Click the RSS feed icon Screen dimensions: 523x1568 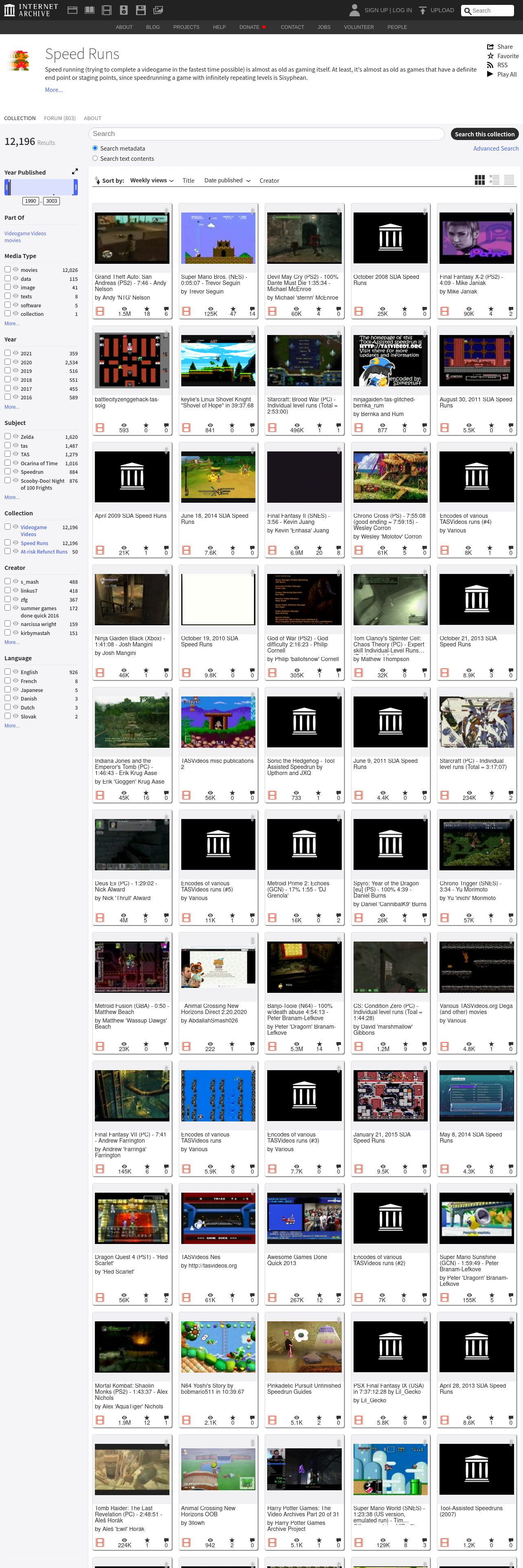490,65
